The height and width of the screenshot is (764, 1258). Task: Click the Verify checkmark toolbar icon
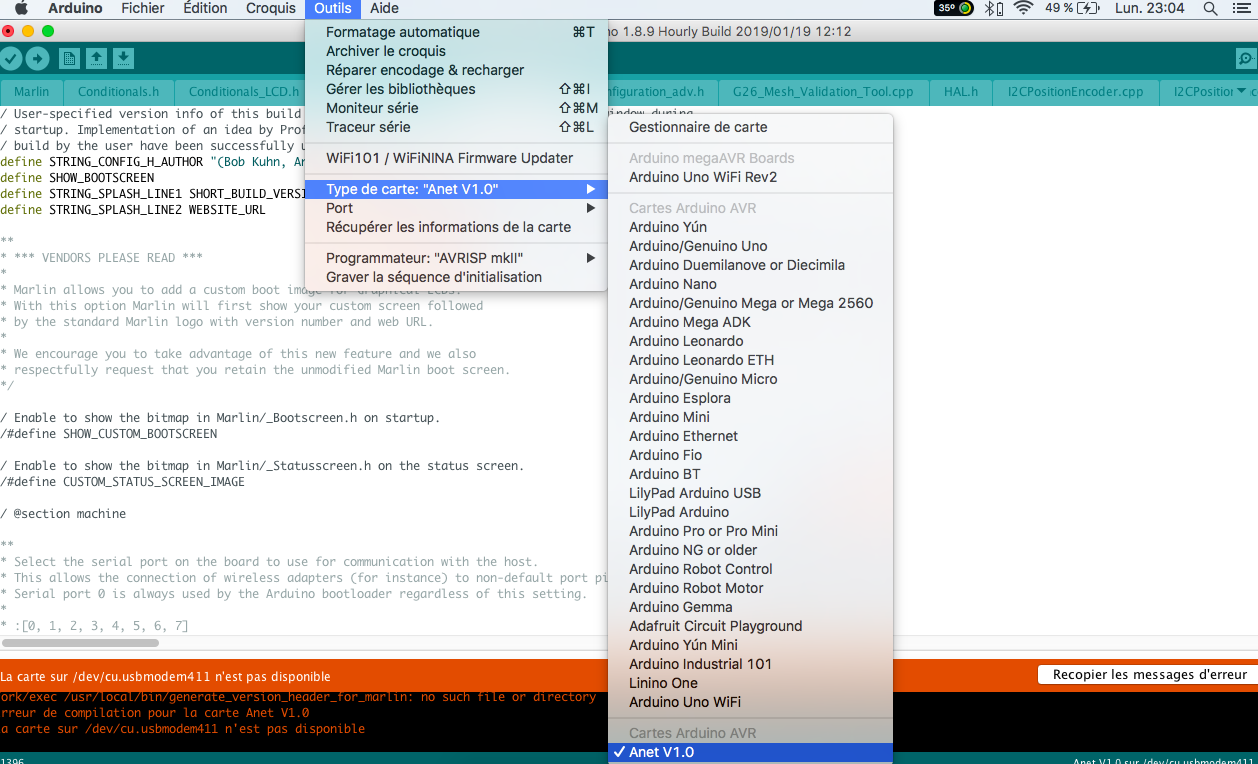click(11, 59)
